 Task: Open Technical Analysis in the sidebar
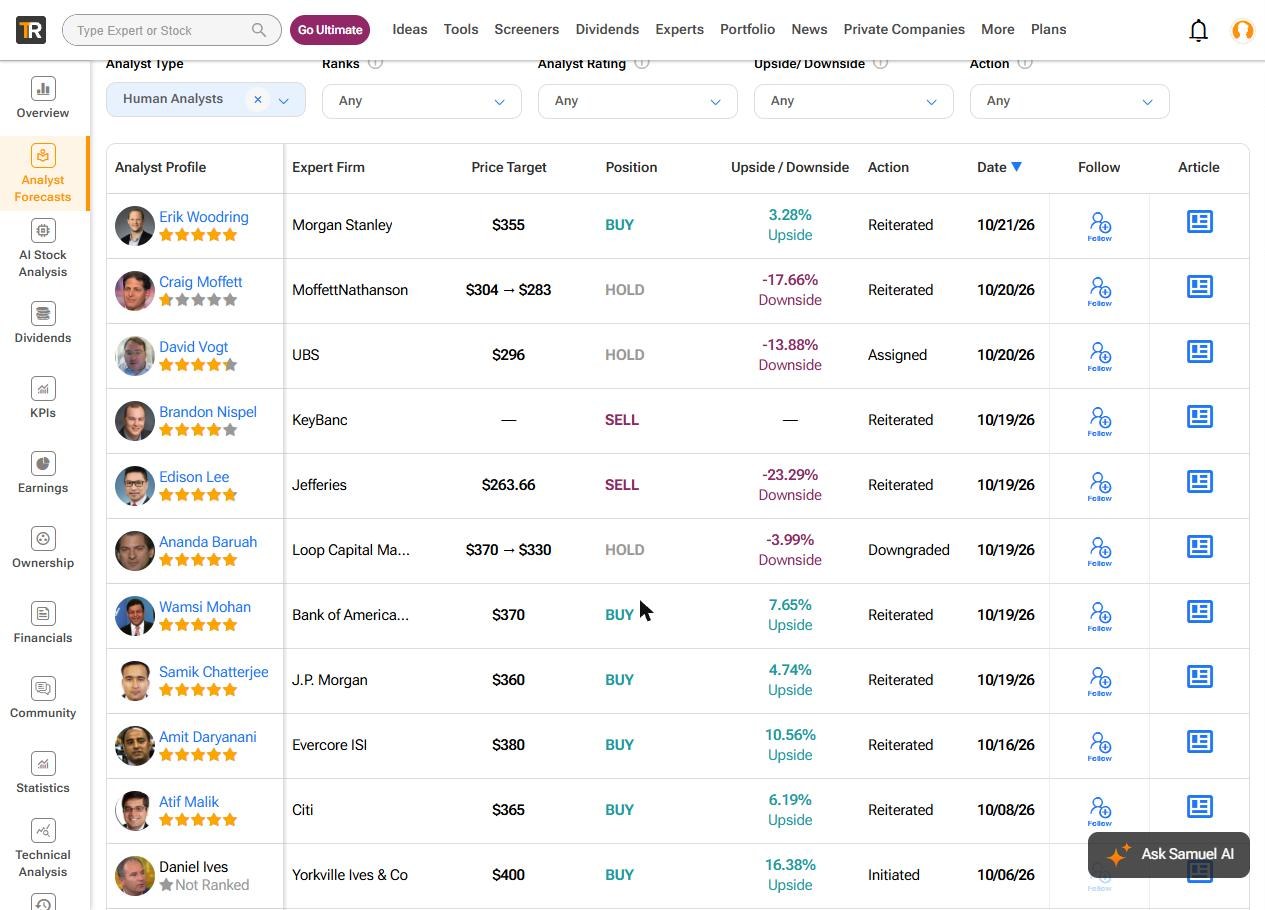click(x=43, y=848)
